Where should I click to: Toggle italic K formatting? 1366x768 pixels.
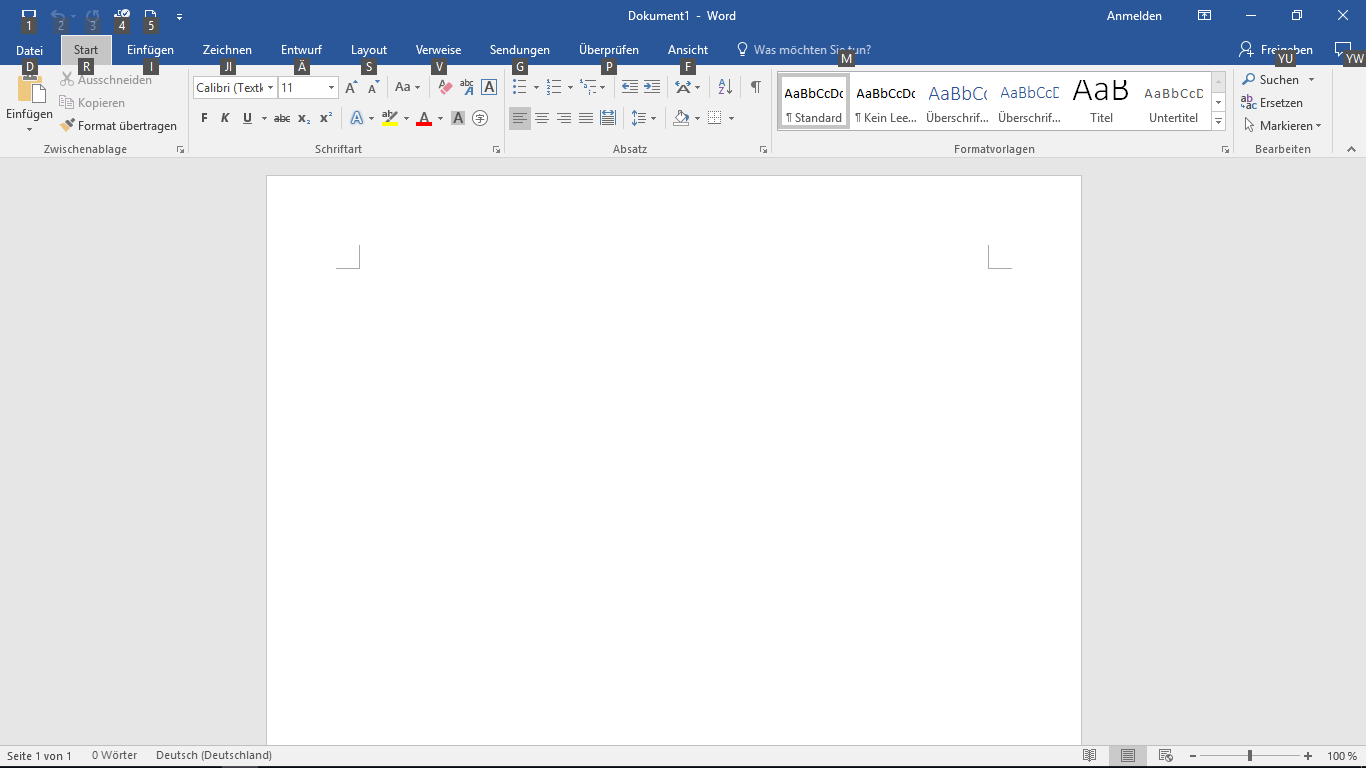tap(226, 118)
